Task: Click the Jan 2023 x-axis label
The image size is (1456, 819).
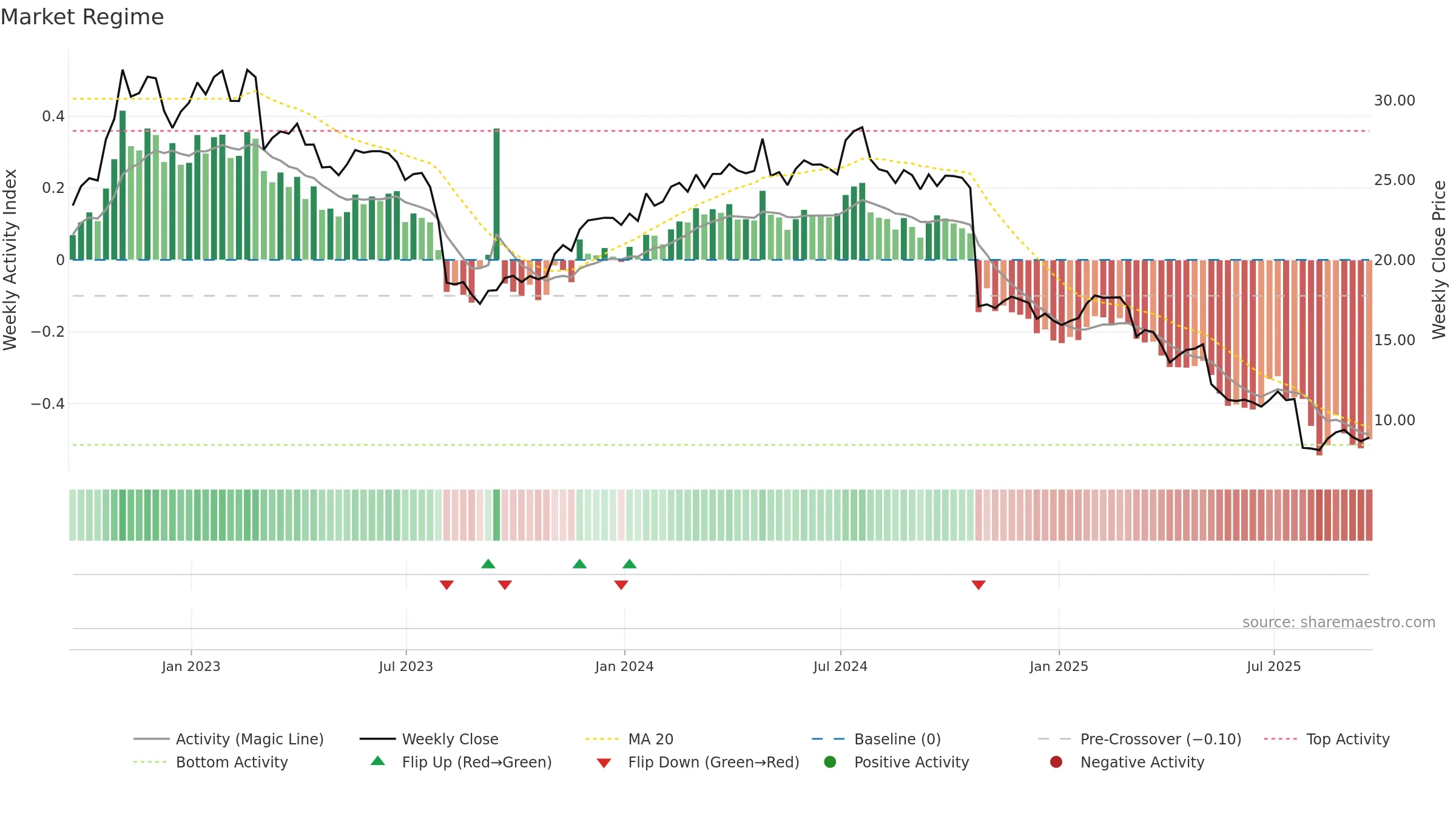Action: (x=191, y=666)
